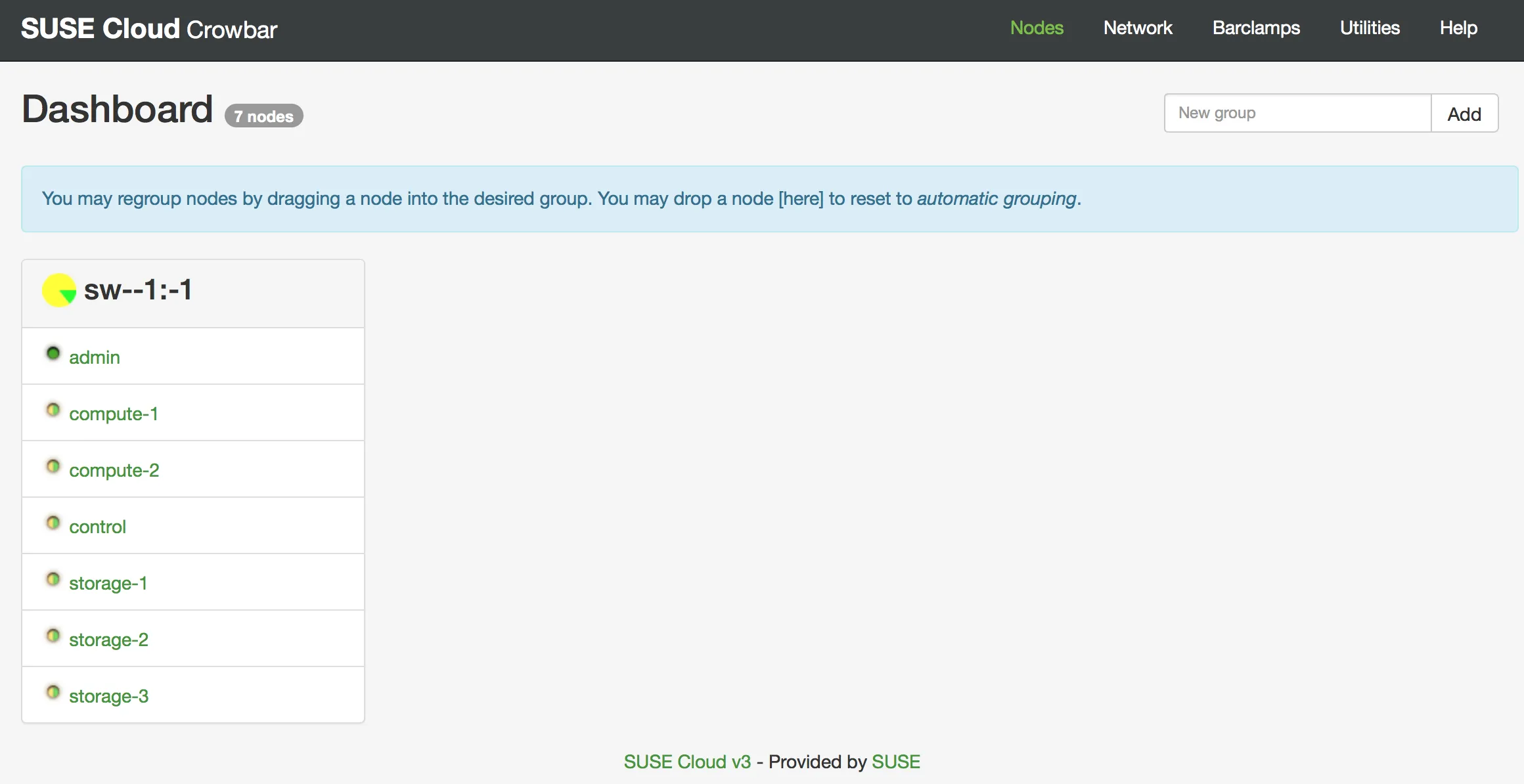Viewport: 1524px width, 784px height.
Task: Open the compute-1 node link
Action: point(114,414)
